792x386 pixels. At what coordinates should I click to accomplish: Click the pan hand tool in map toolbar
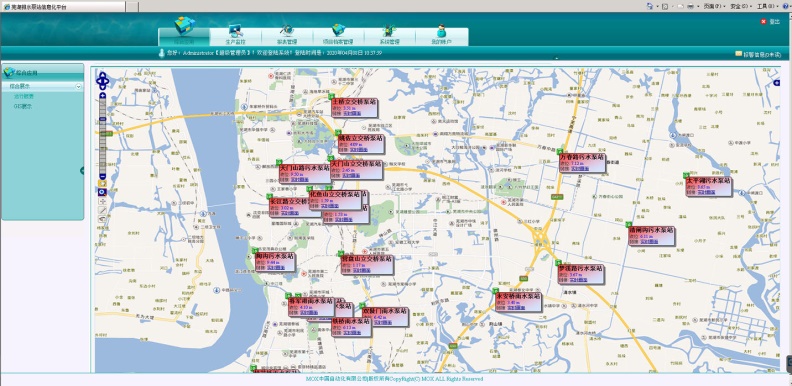point(103,218)
